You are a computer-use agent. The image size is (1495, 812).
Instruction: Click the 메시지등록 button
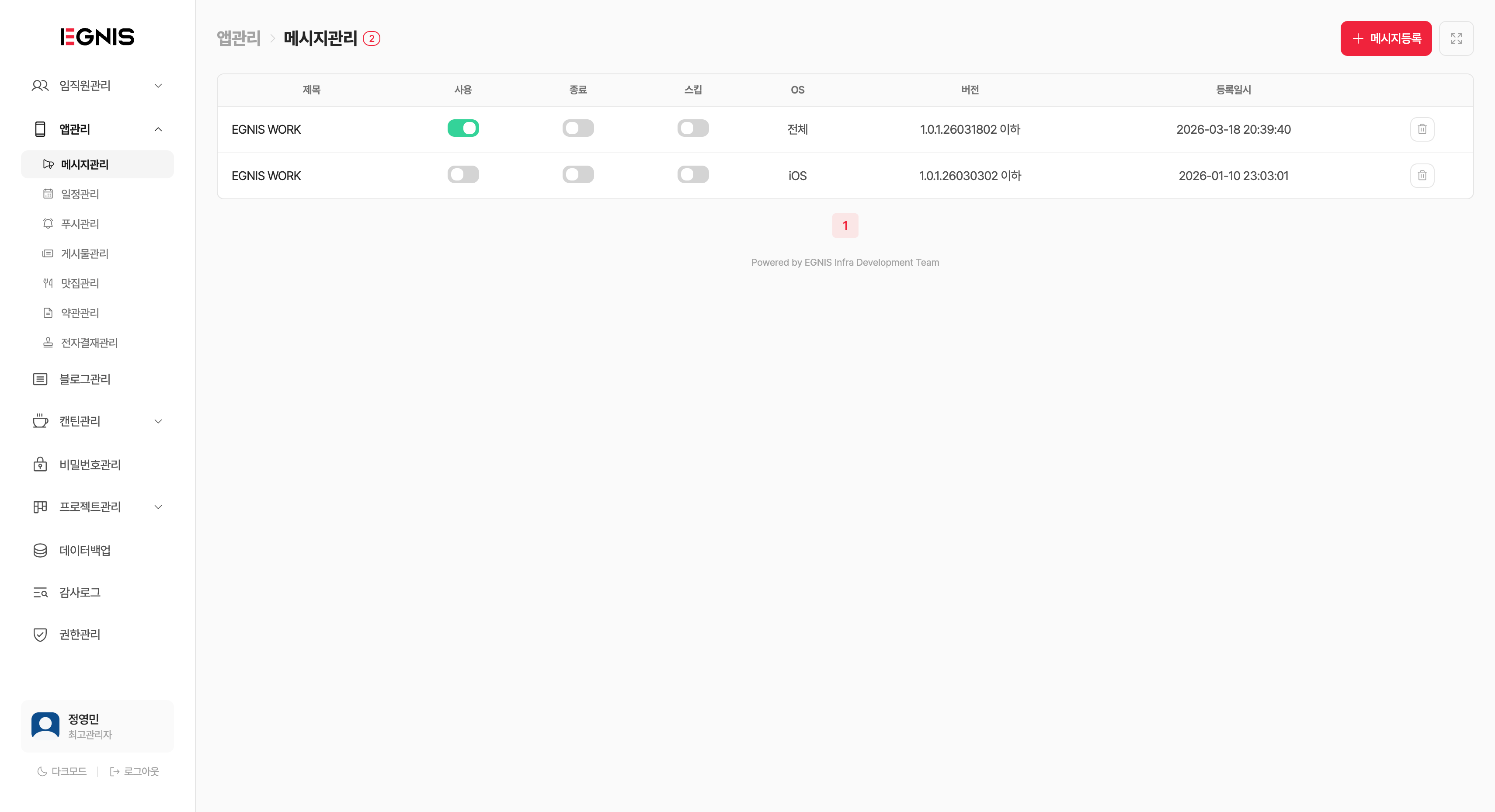[x=1386, y=38]
